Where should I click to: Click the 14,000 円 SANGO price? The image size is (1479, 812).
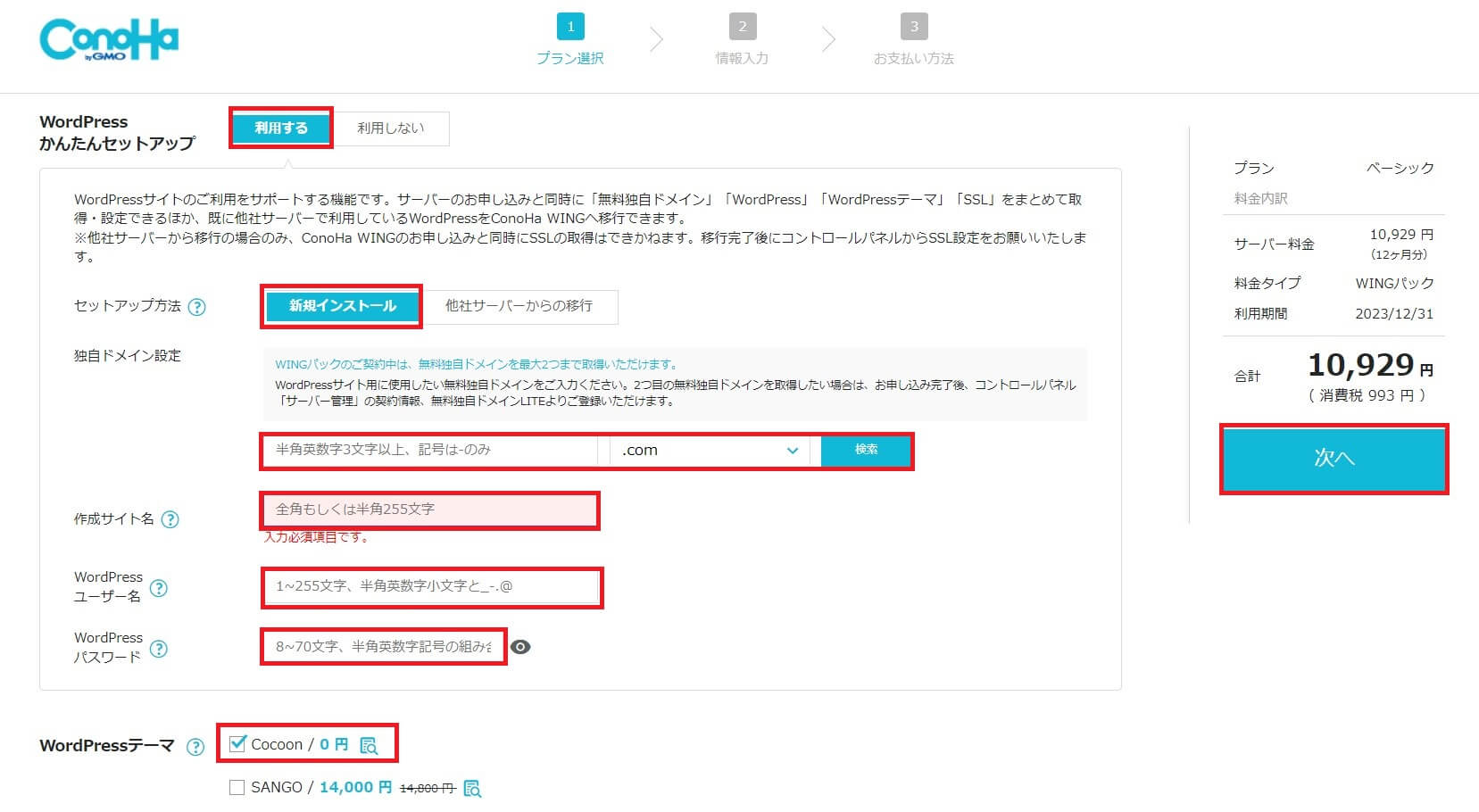(355, 788)
